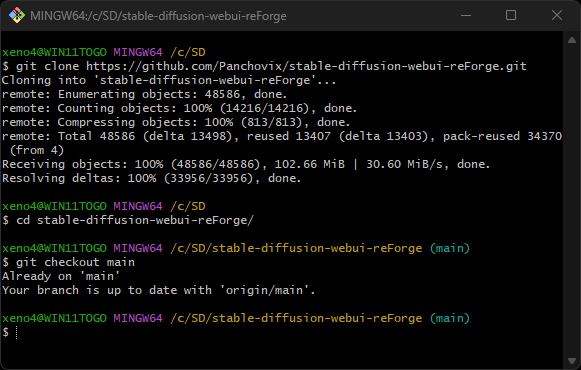Click the "git checkout main" command
Viewport: 581px width, 370px height.
(x=75, y=262)
